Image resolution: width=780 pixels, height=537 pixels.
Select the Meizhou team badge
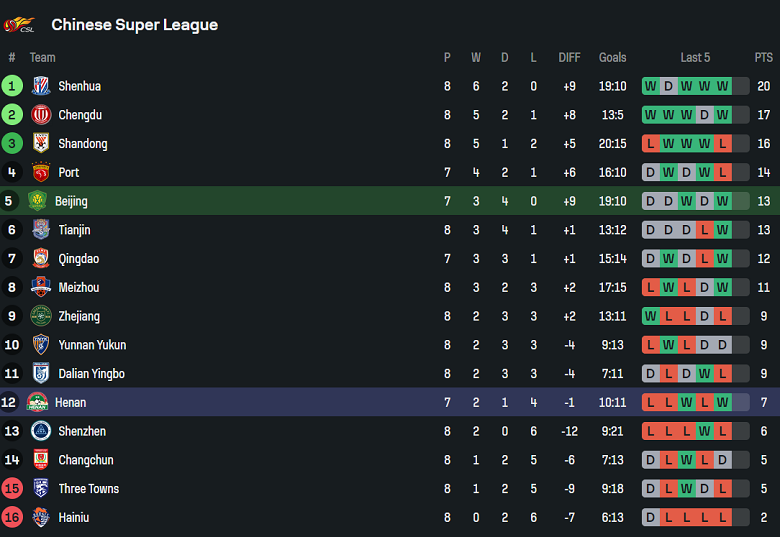(x=41, y=288)
